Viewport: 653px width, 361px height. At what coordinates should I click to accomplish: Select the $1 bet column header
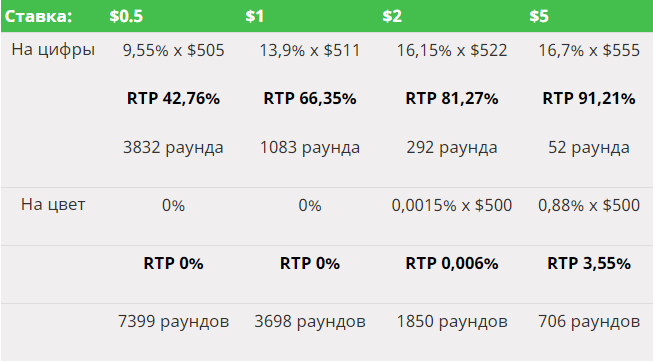[254, 16]
